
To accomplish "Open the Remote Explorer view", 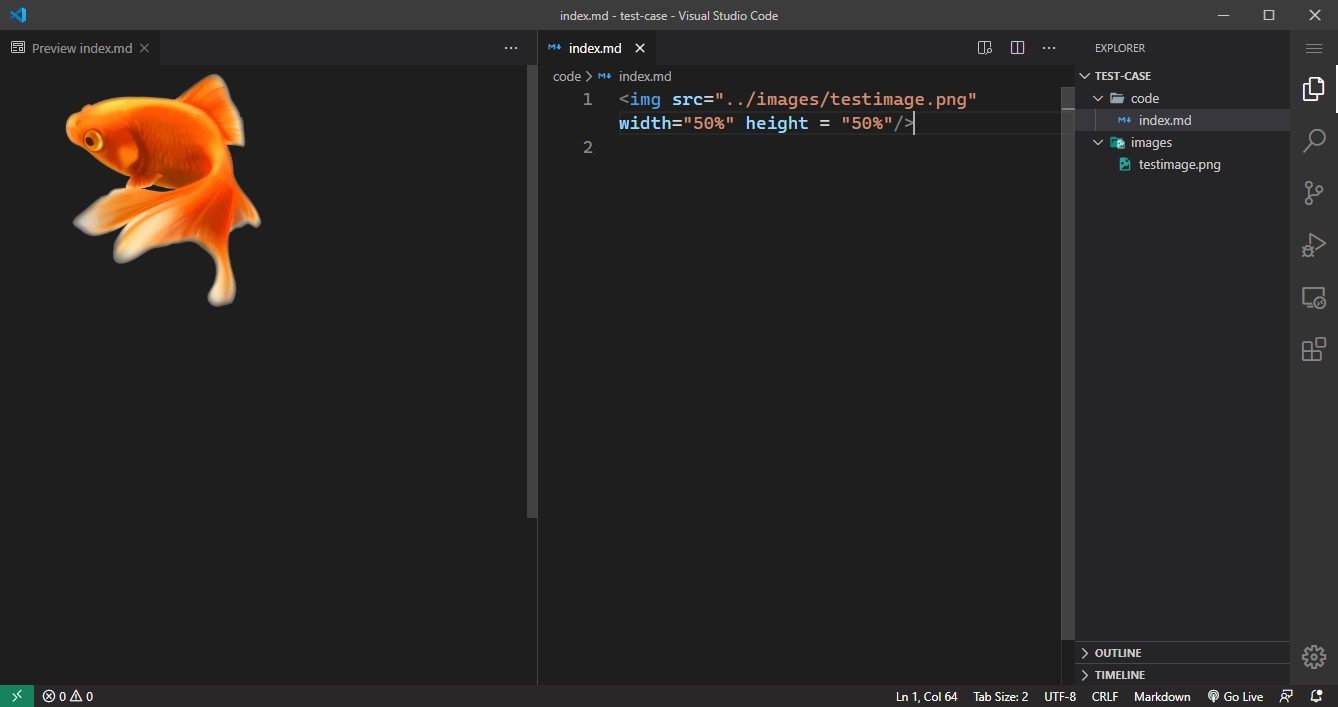I will pos(1313,297).
